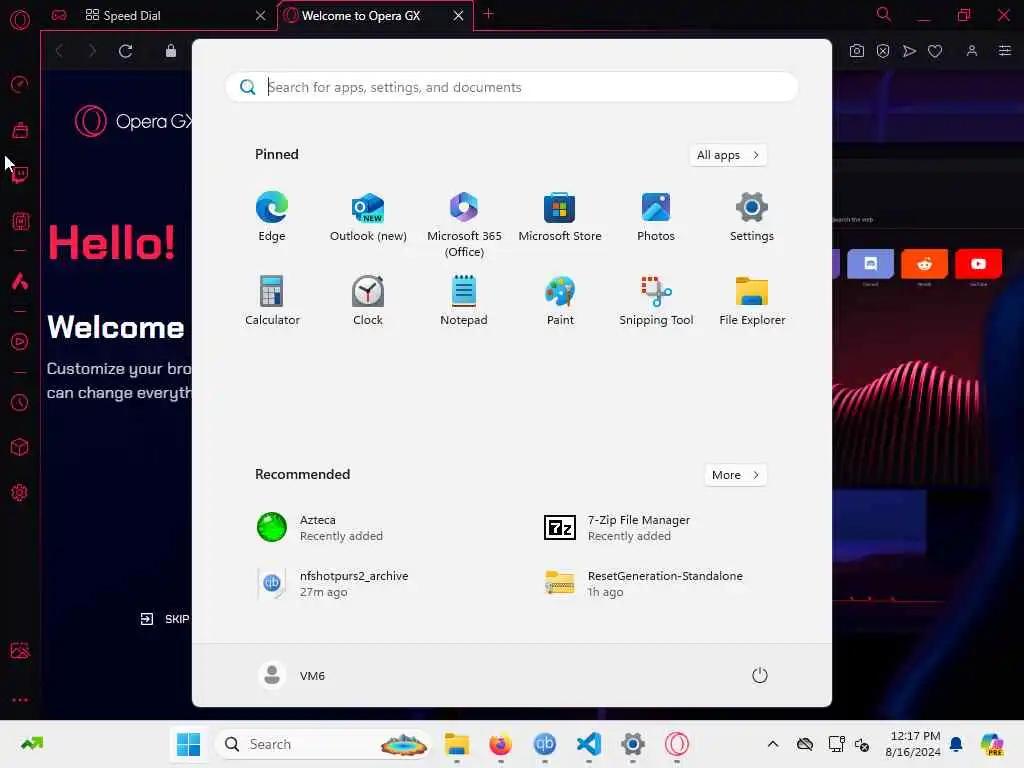Viewport: 1024px width, 768px height.
Task: Open notifications bell in taskbar
Action: click(x=956, y=744)
